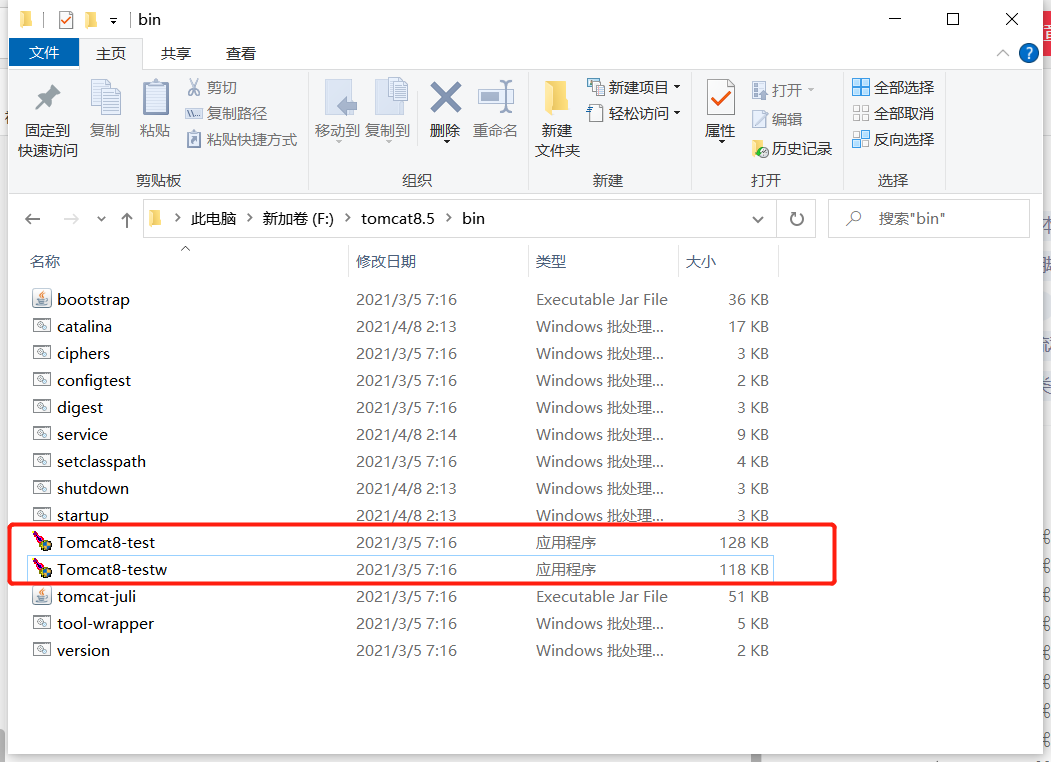Viewport: 1051px width, 762px height.
Task: Click the Delete (删除) X icon
Action: coord(446,98)
